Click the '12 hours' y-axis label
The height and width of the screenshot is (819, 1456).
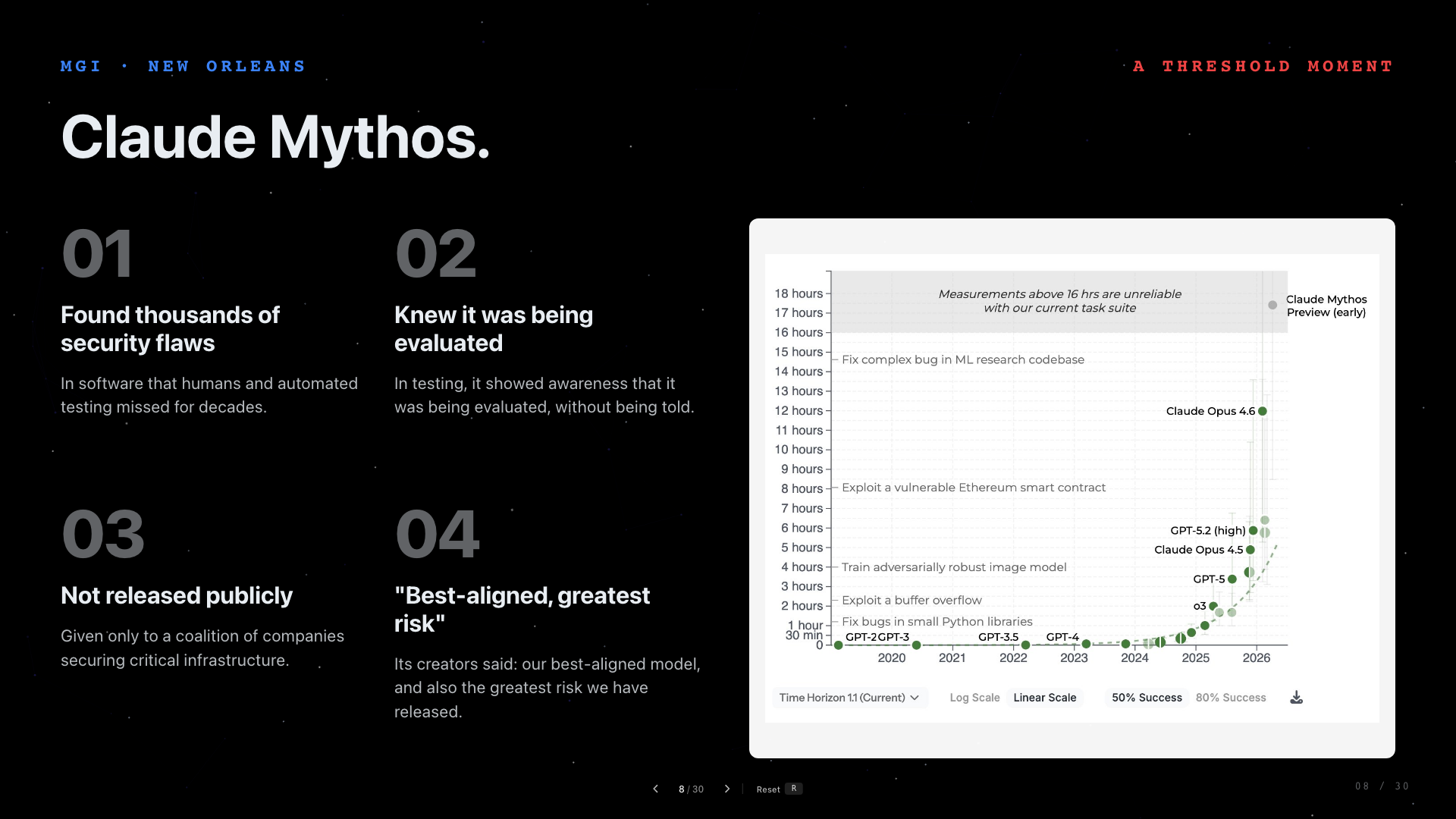pos(799,411)
